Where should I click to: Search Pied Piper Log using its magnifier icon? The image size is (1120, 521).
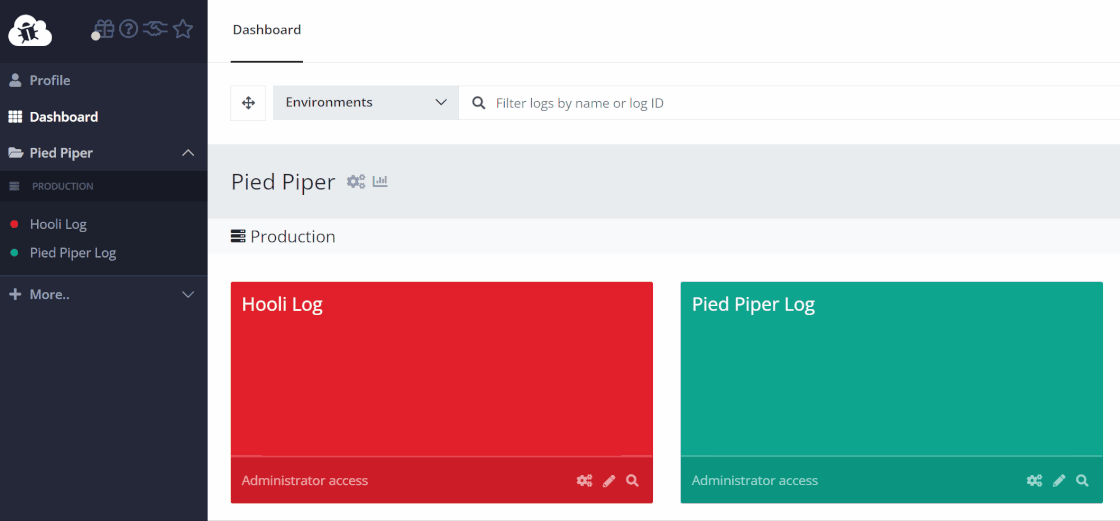[x=1082, y=480]
